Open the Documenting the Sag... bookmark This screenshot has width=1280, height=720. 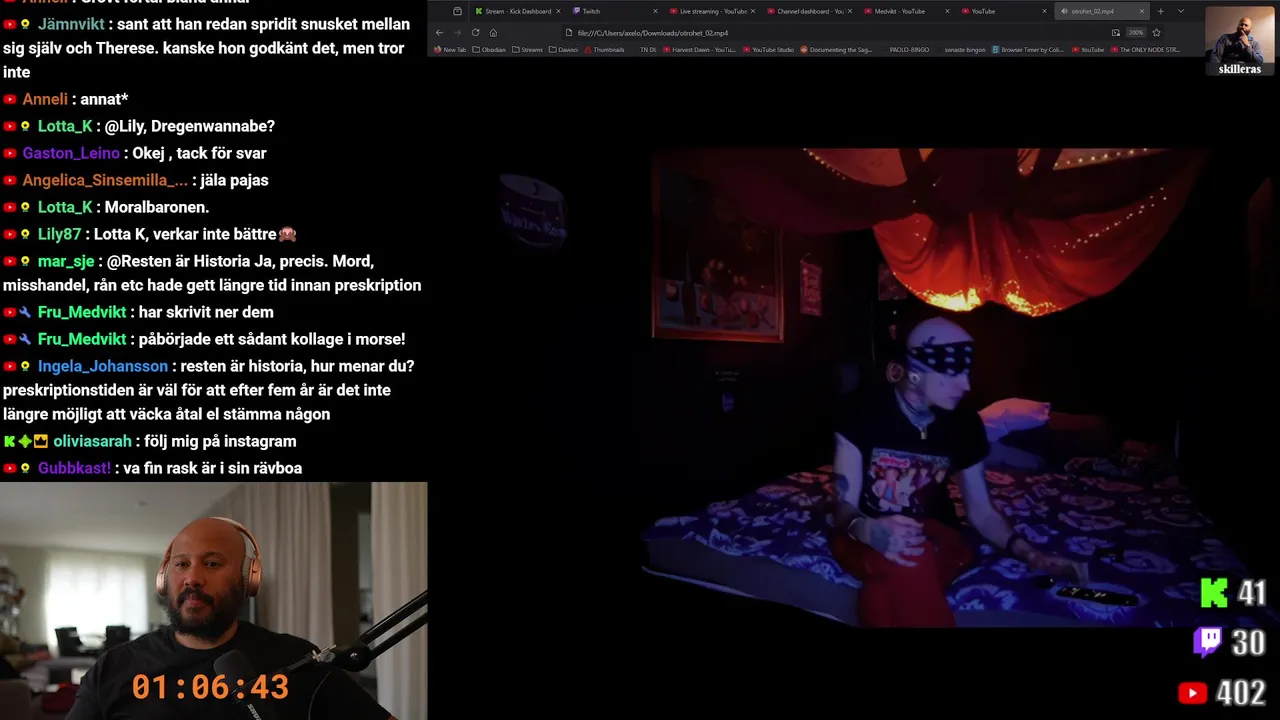(x=837, y=49)
